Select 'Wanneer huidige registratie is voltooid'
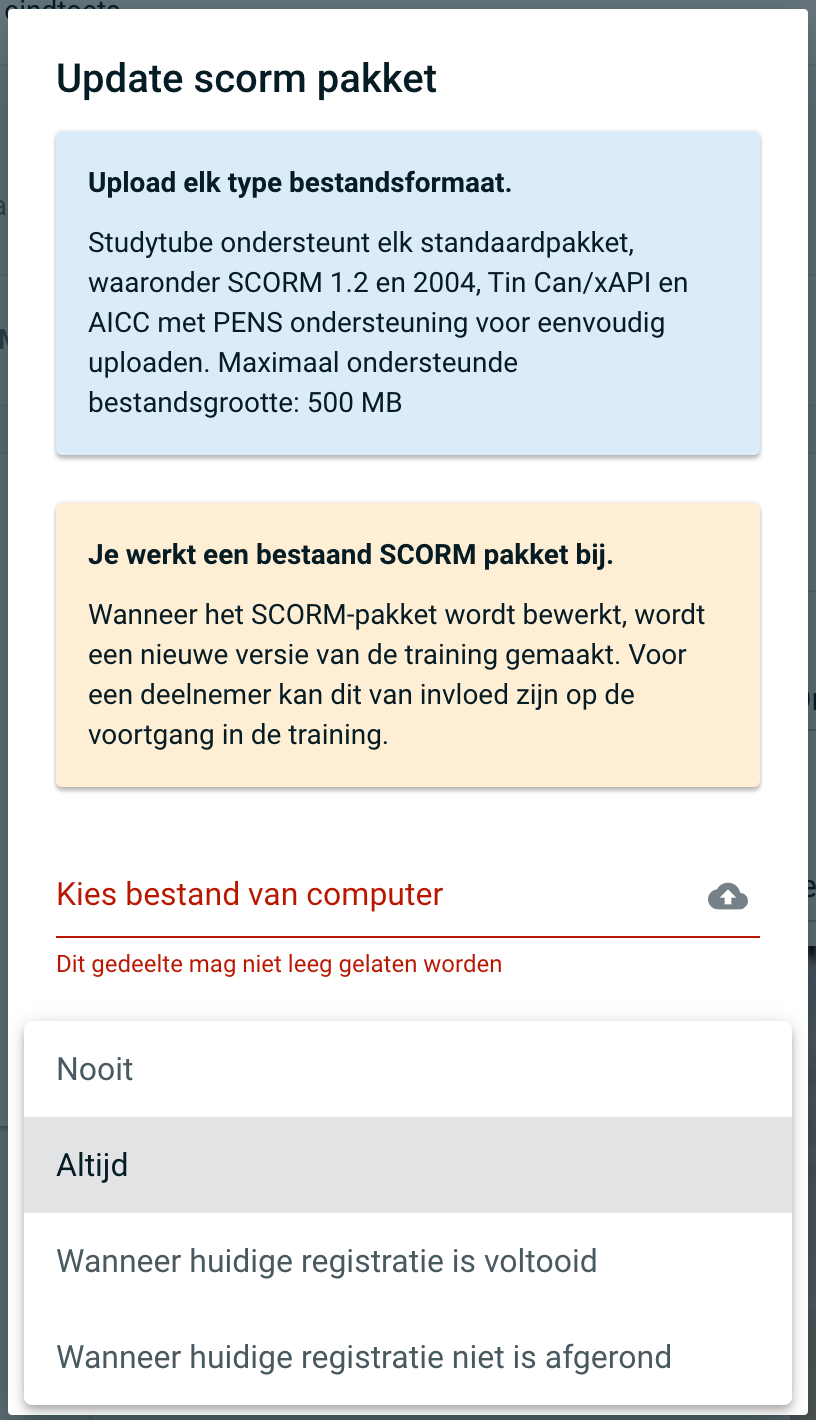This screenshot has height=1420, width=816. coord(408,1261)
